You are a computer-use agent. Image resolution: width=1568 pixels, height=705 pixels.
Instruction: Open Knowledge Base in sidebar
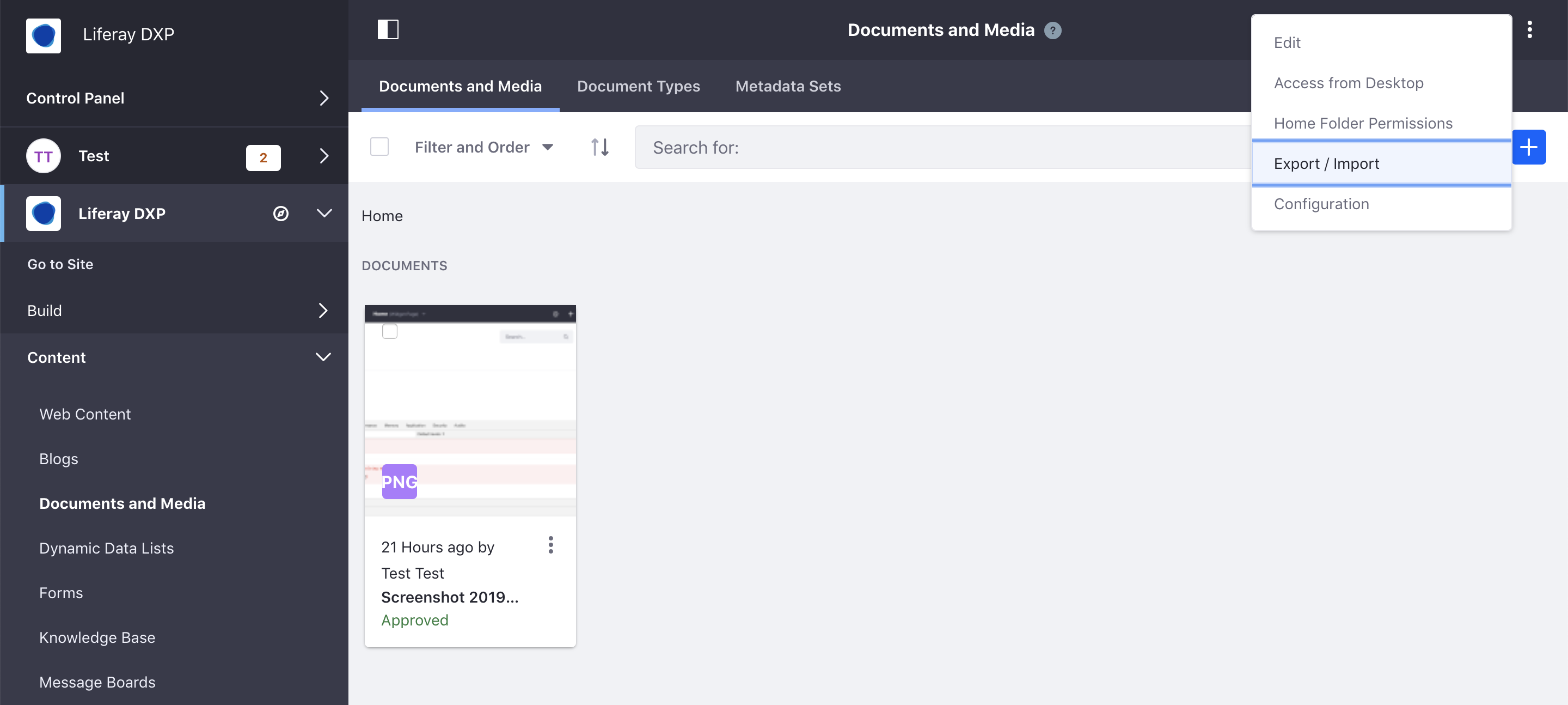(x=97, y=637)
